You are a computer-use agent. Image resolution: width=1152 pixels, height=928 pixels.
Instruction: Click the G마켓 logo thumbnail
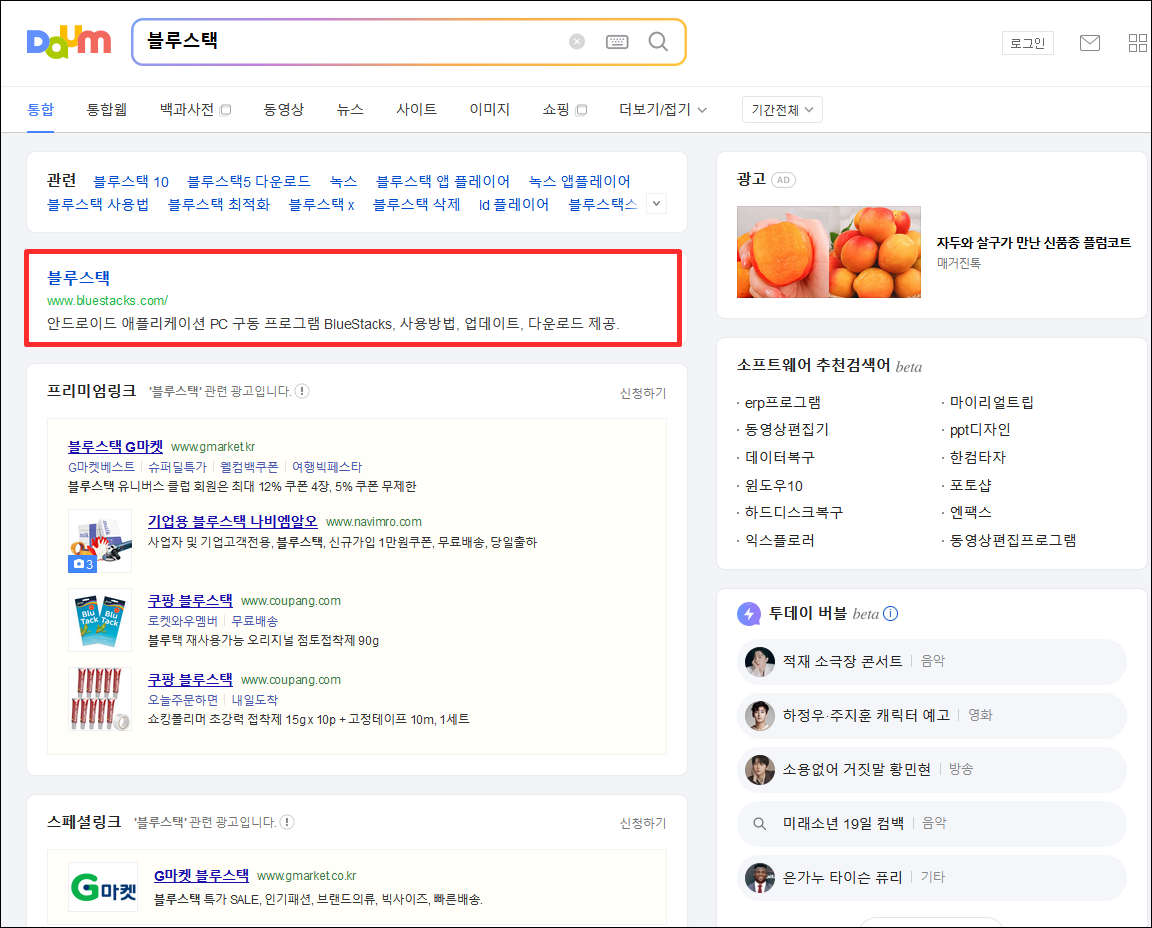pyautogui.click(x=103, y=888)
